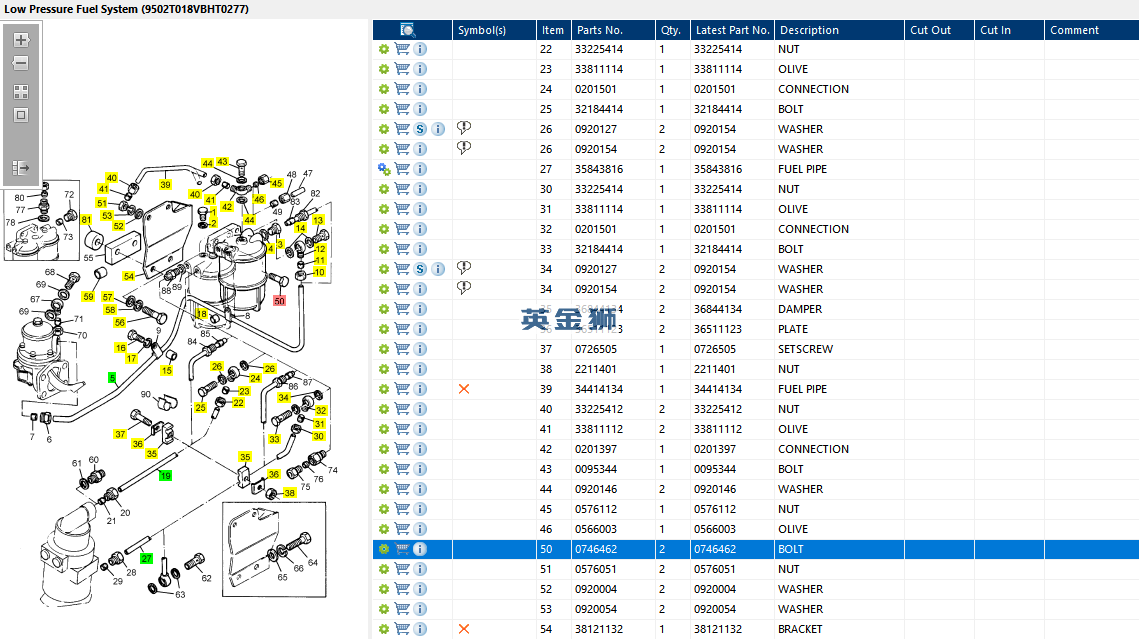The width and height of the screenshot is (1139, 639).
Task: Click gear icon for item 42 CONNECTION 0201397
Action: (384, 449)
